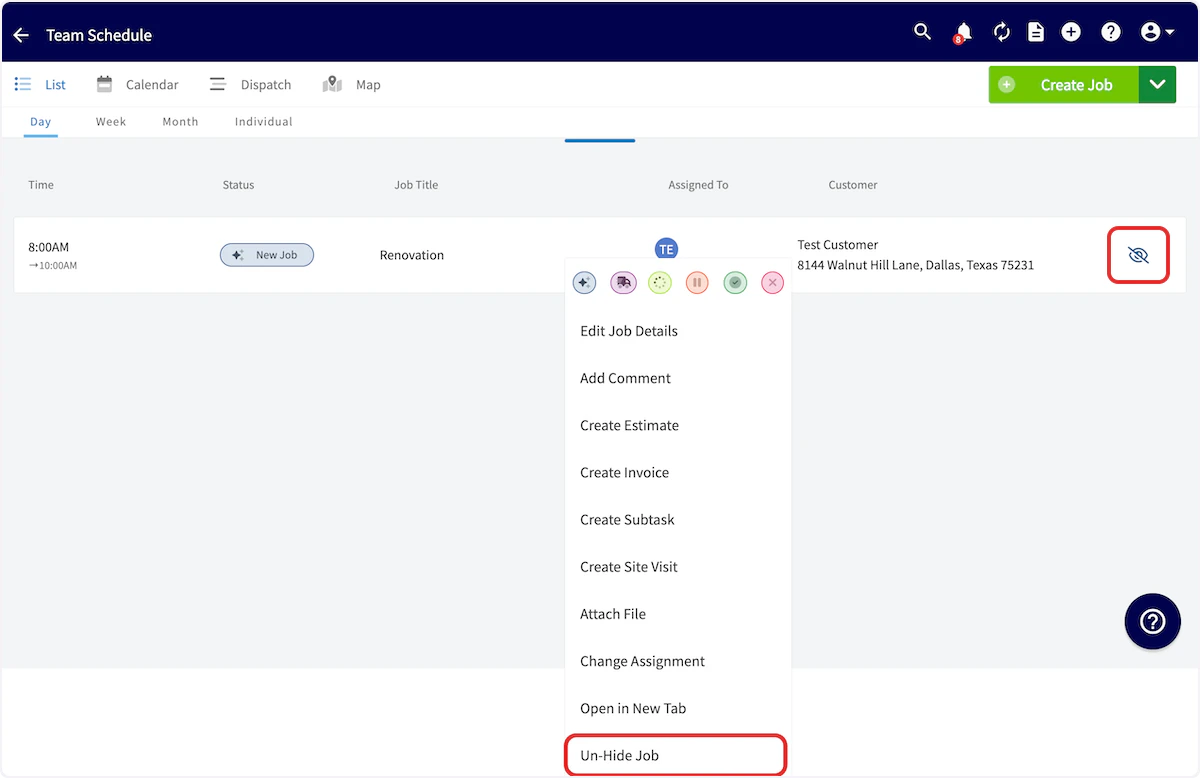Choose Edit Job Details from menu
1200x778 pixels.
pos(678,331)
